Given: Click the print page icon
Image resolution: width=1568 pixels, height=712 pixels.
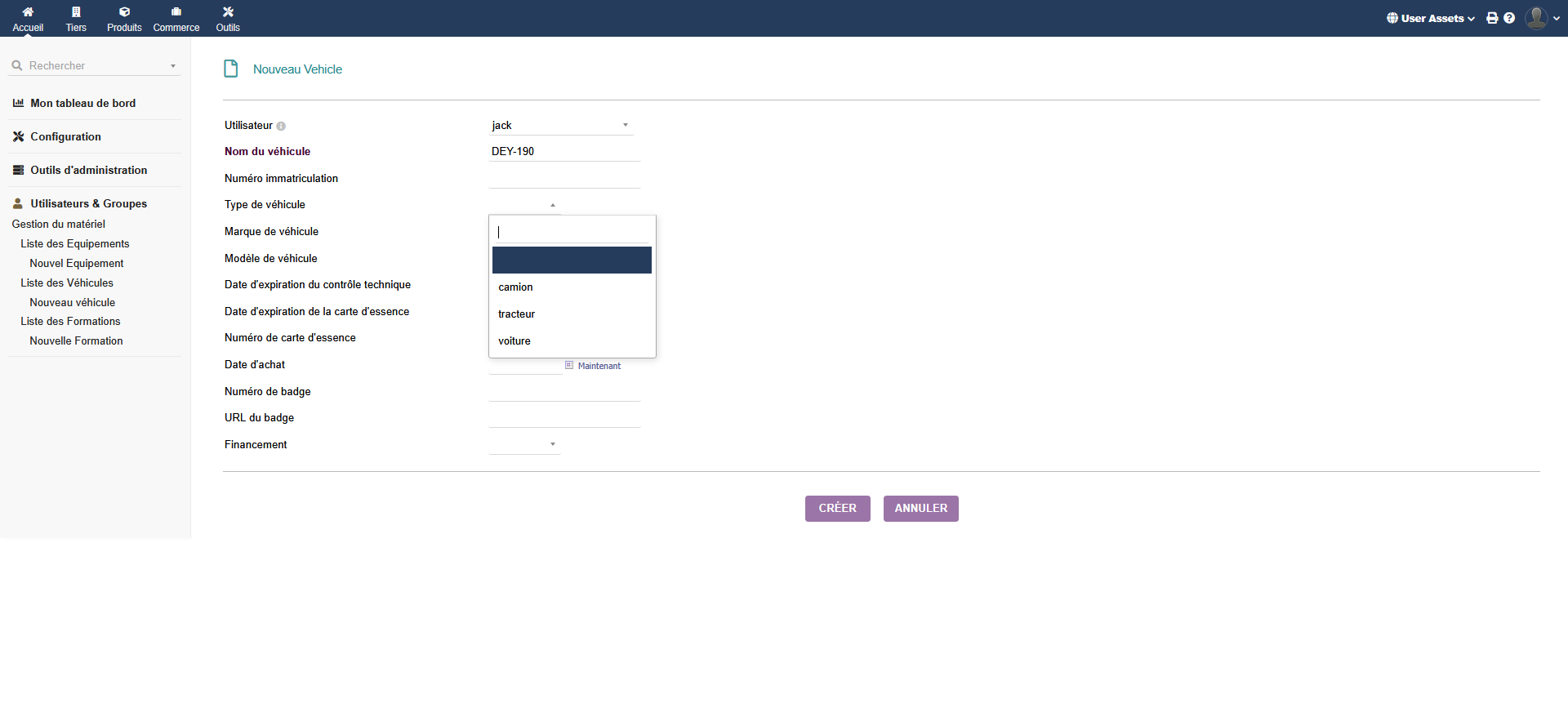Looking at the screenshot, I should (1492, 18).
